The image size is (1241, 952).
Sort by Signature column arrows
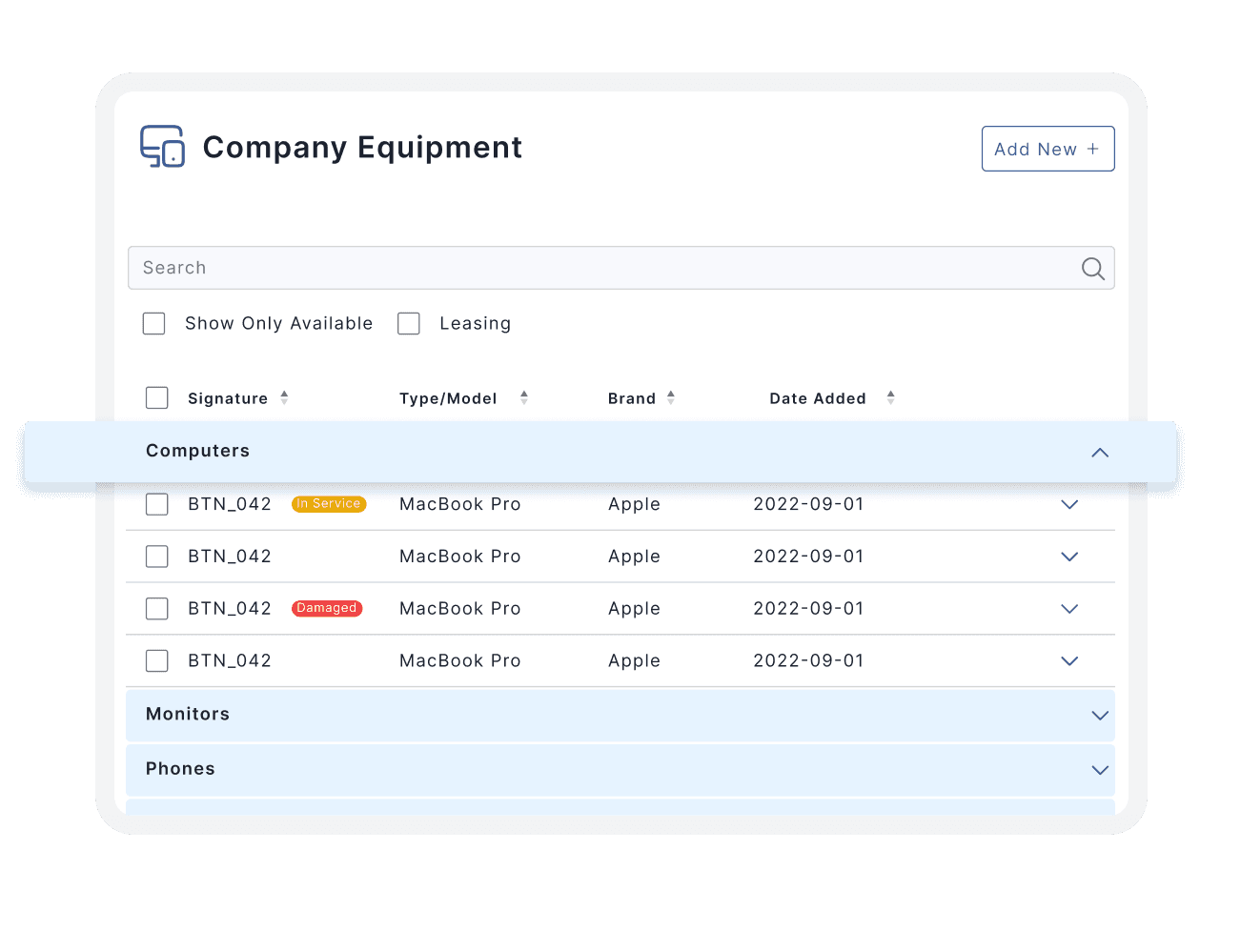[284, 398]
